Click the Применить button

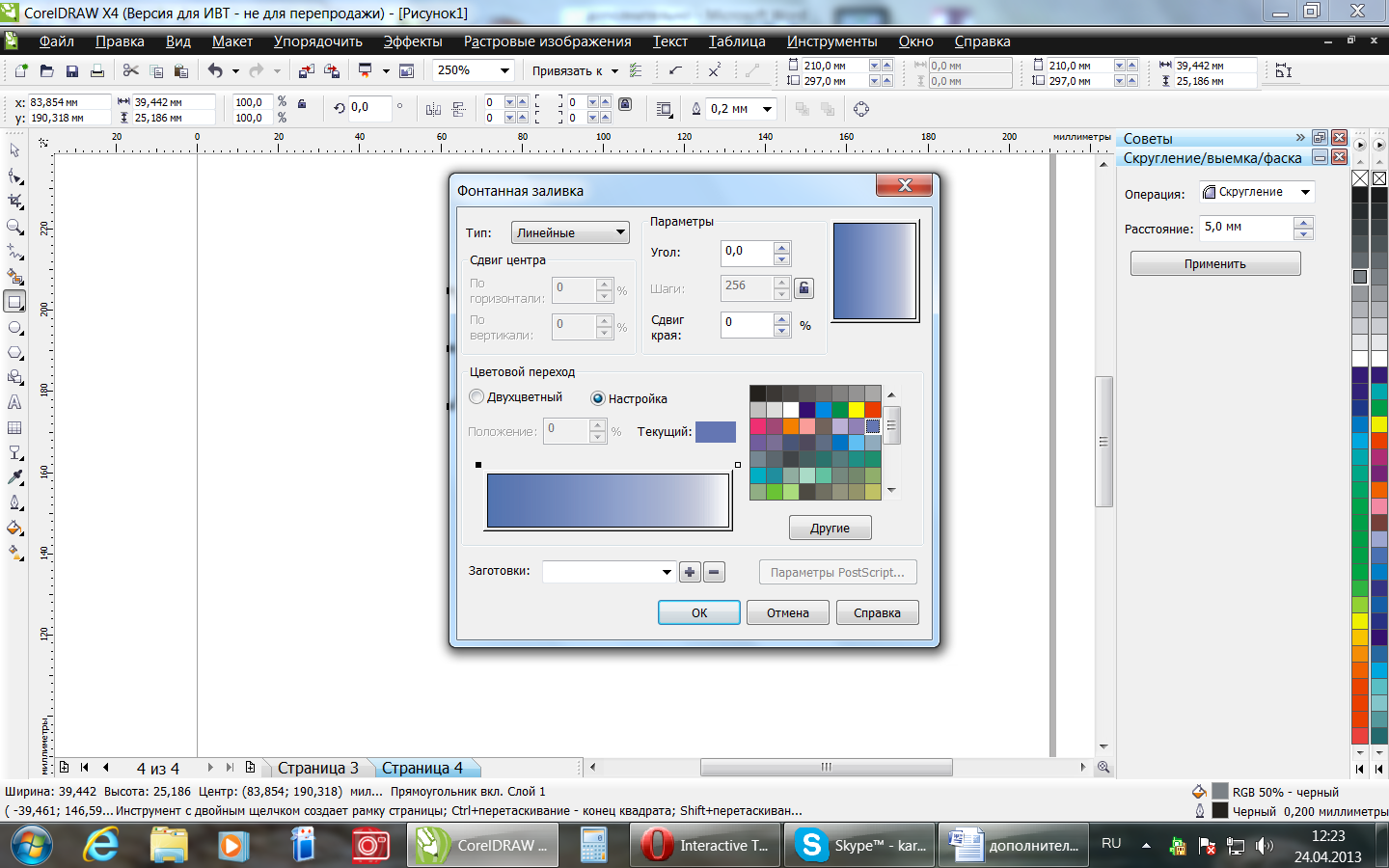click(1215, 263)
